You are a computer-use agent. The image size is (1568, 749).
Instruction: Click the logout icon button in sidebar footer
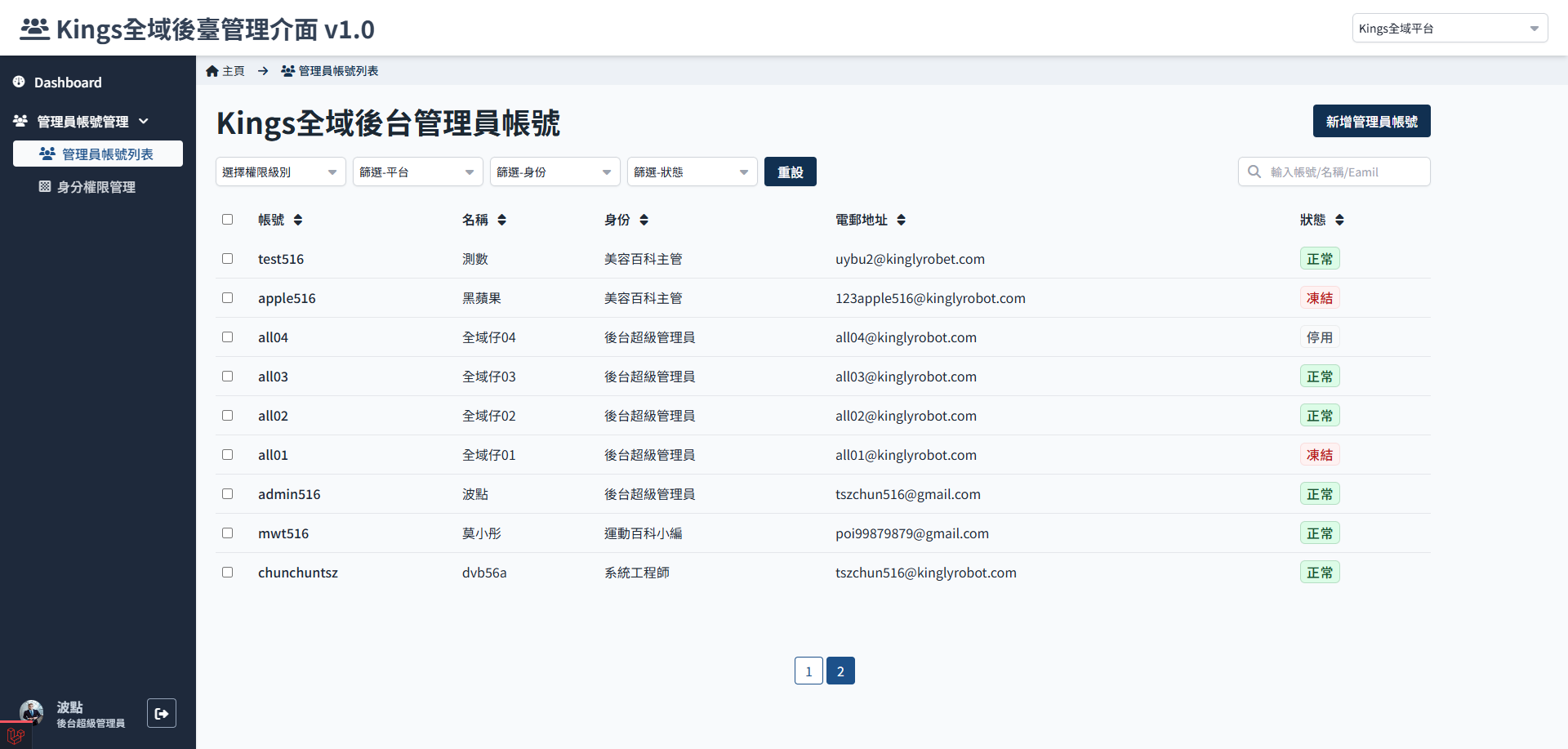tap(162, 713)
